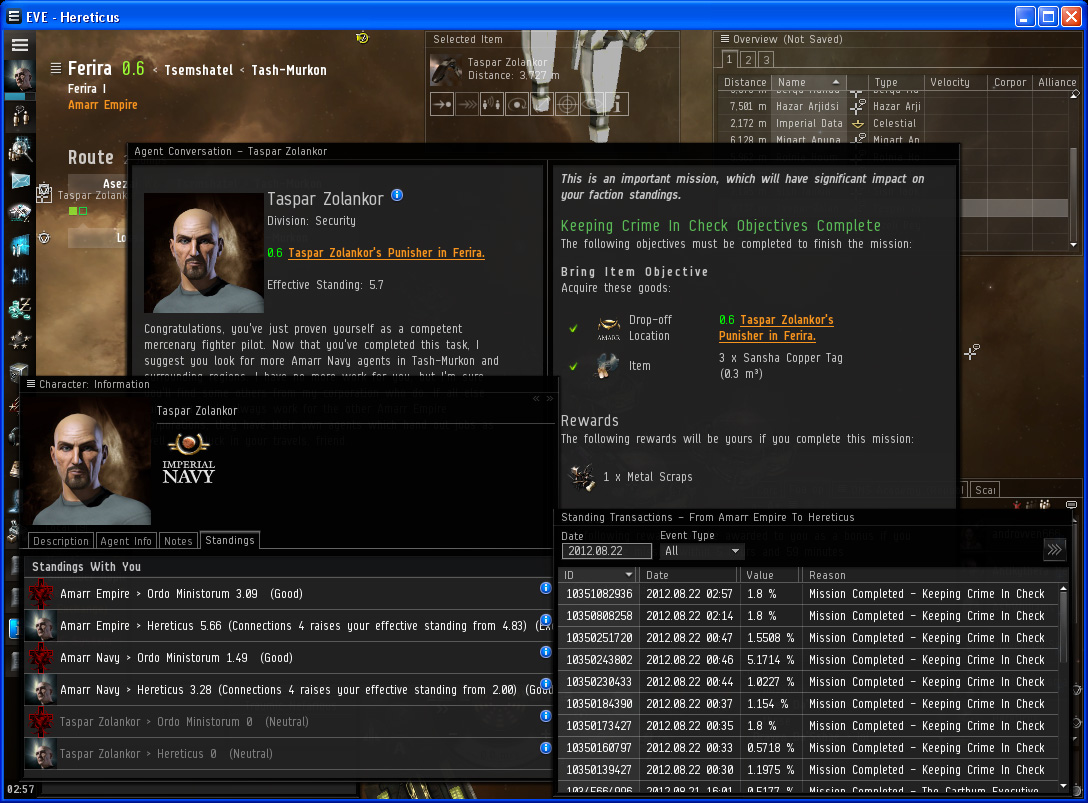1088x803 pixels.
Task: Click the Scan button behind the mission window
Action: [x=985, y=489]
